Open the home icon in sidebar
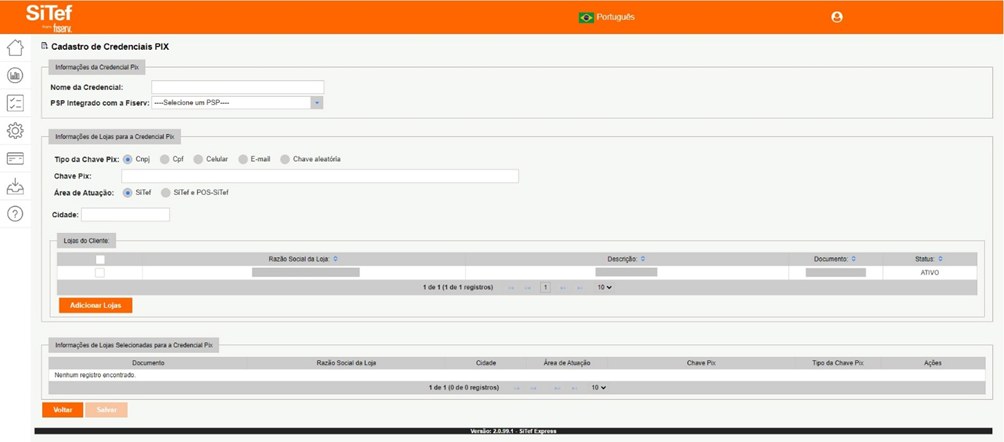 (15, 48)
